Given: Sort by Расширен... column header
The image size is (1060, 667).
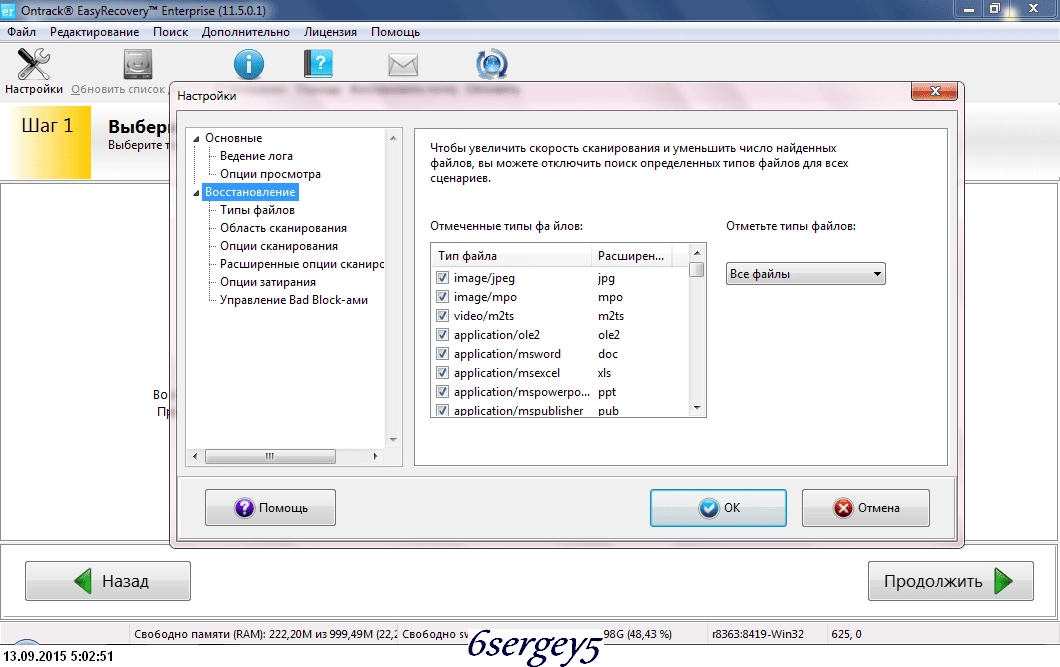Looking at the screenshot, I should point(631,256).
